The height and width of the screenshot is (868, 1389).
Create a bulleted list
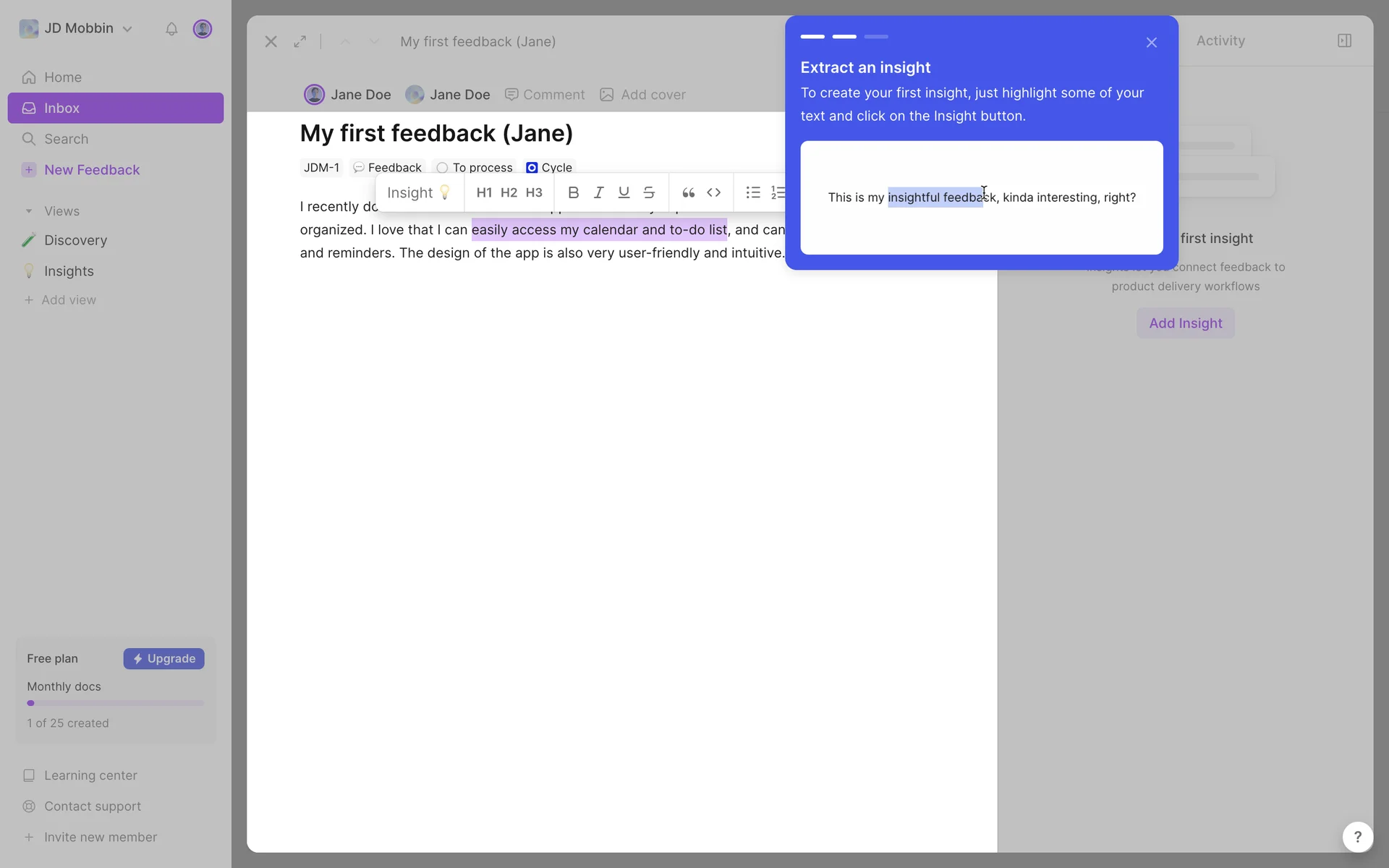click(x=753, y=192)
